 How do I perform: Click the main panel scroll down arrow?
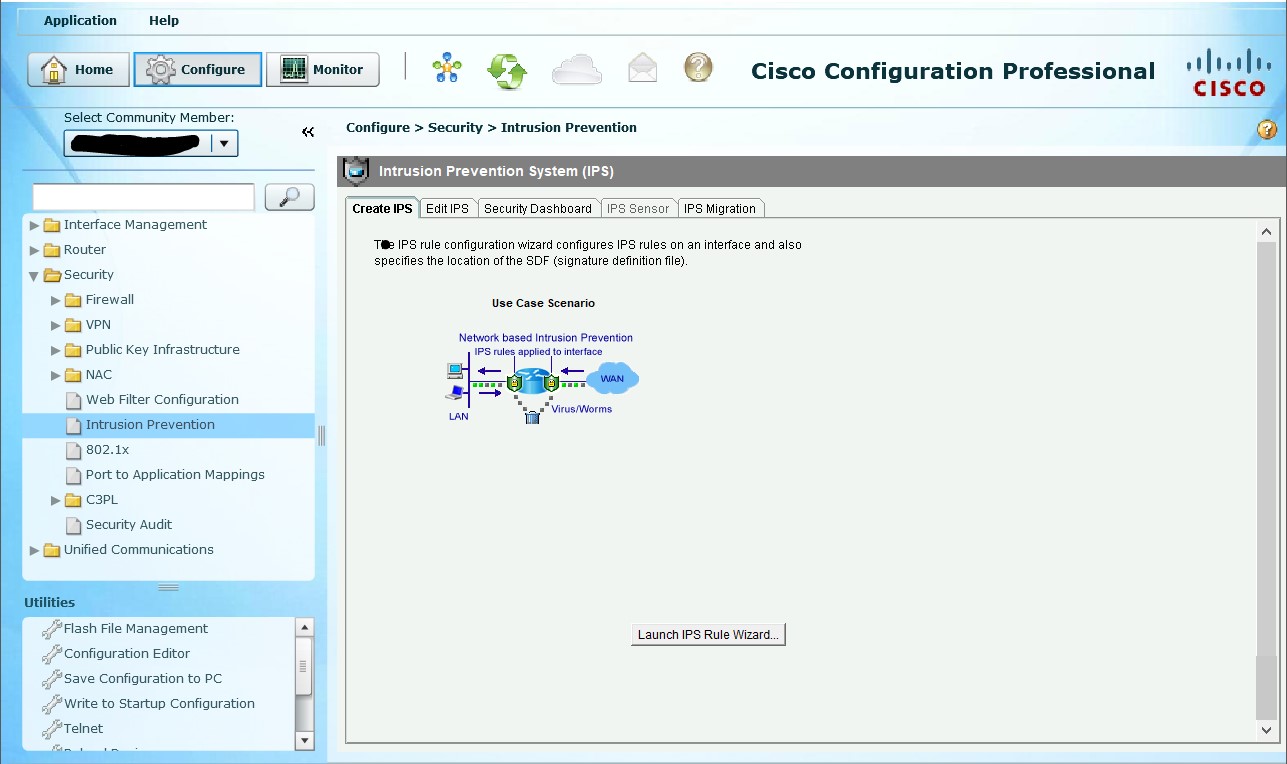point(1267,731)
